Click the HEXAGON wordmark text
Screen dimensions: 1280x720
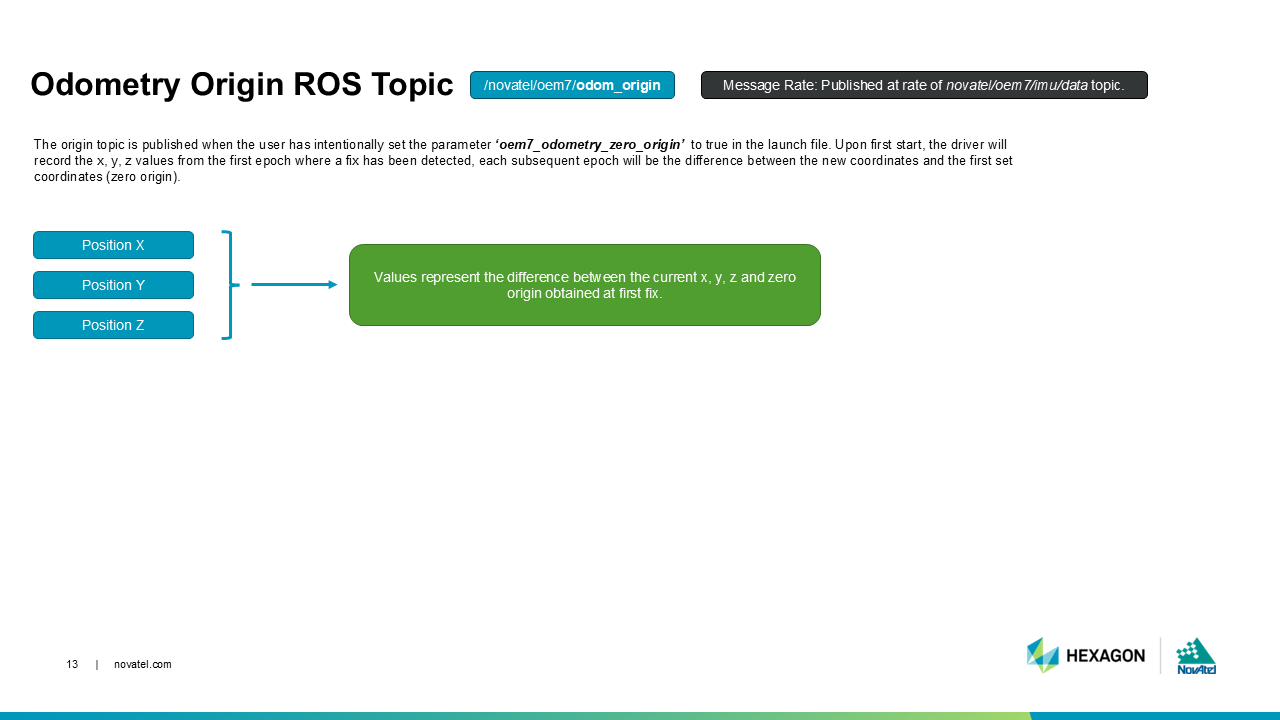tap(1105, 656)
